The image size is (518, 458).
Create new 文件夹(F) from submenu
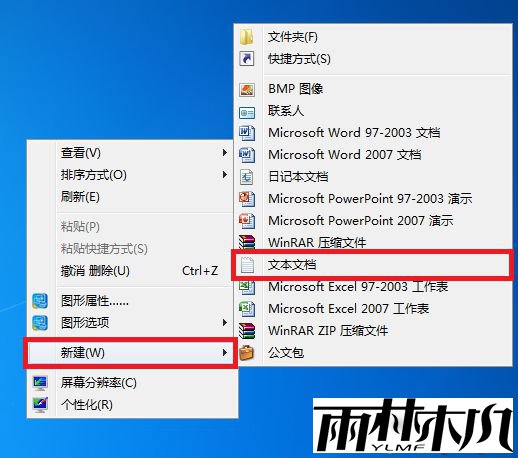[373, 37]
